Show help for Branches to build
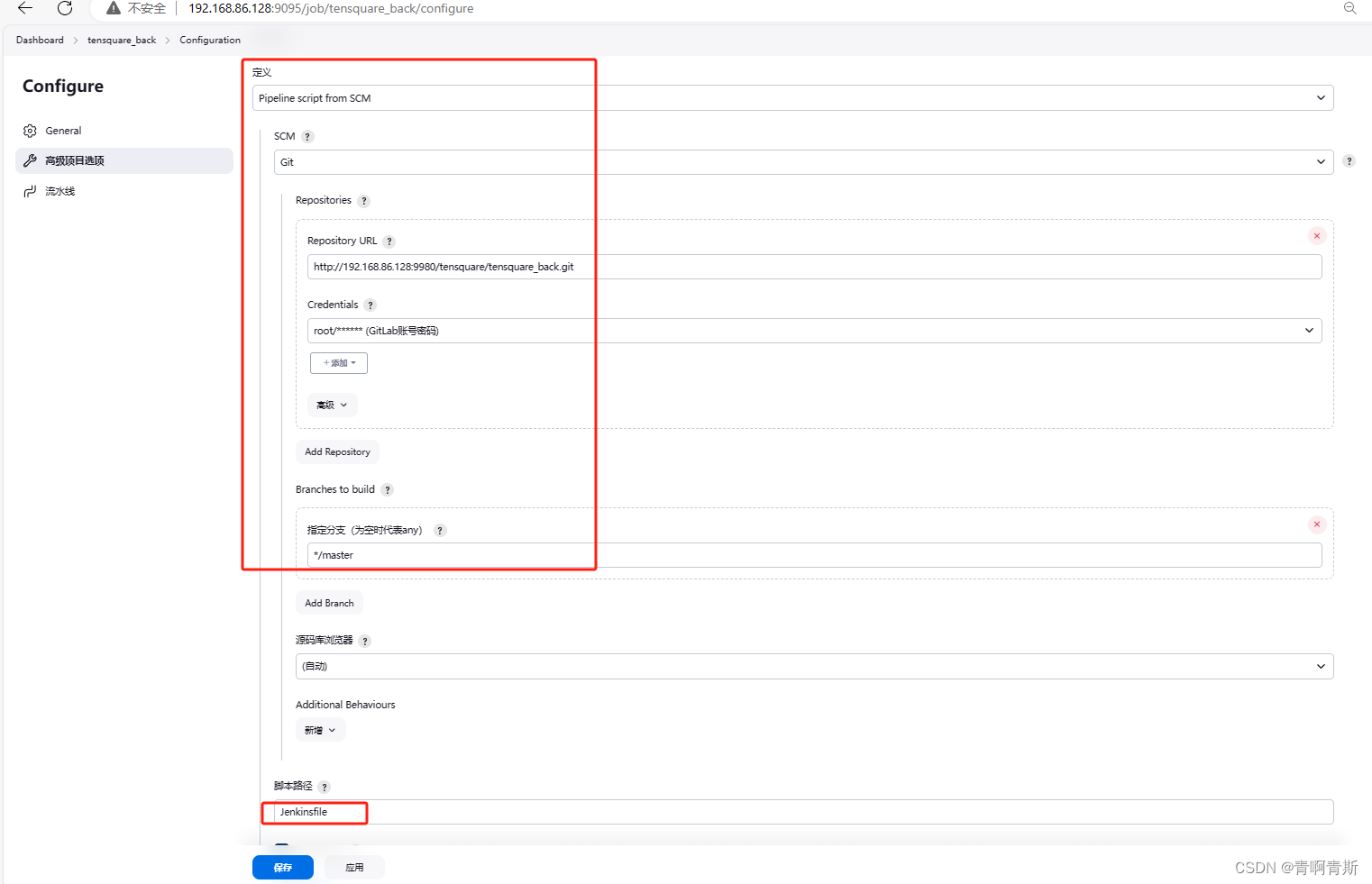 click(388, 490)
